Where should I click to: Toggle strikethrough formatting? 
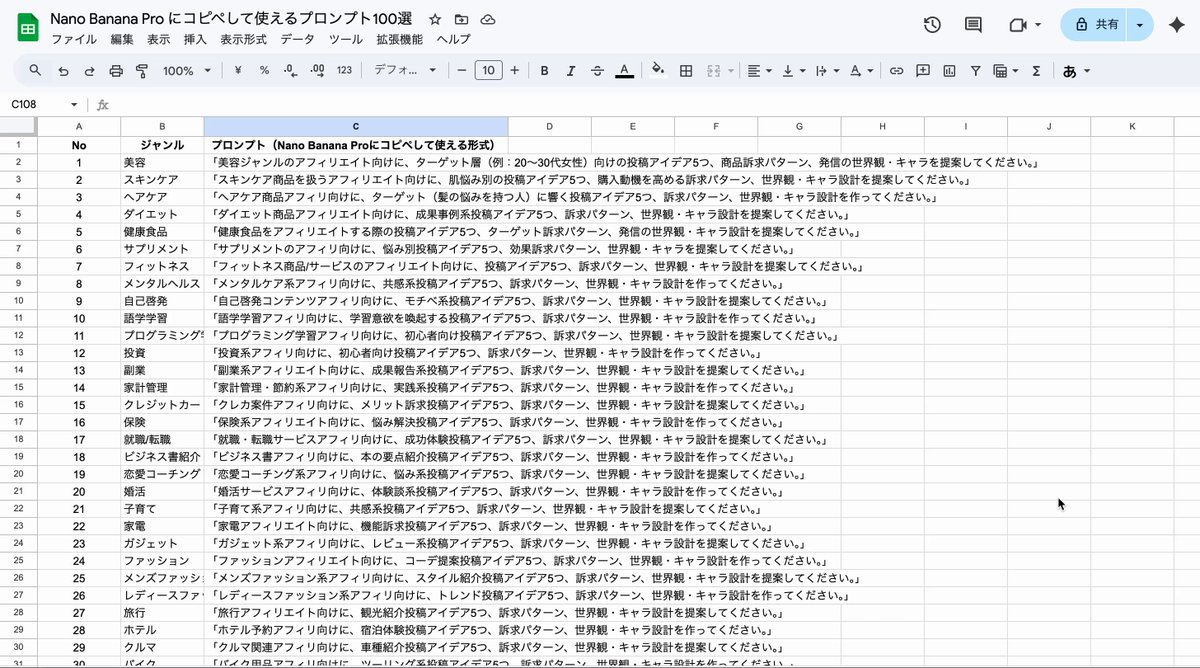pos(598,71)
